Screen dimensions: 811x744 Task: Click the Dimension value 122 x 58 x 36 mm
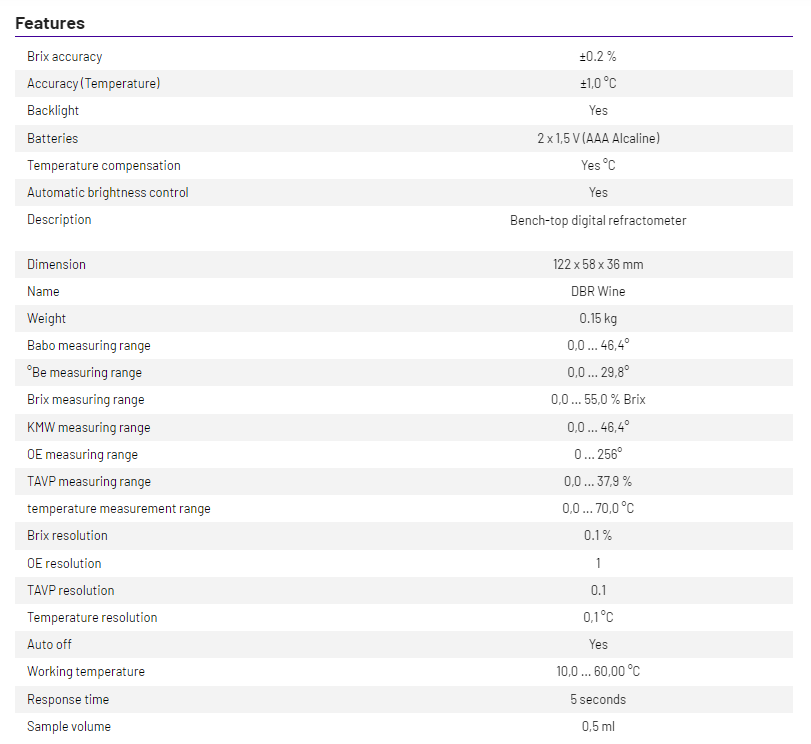coord(598,265)
